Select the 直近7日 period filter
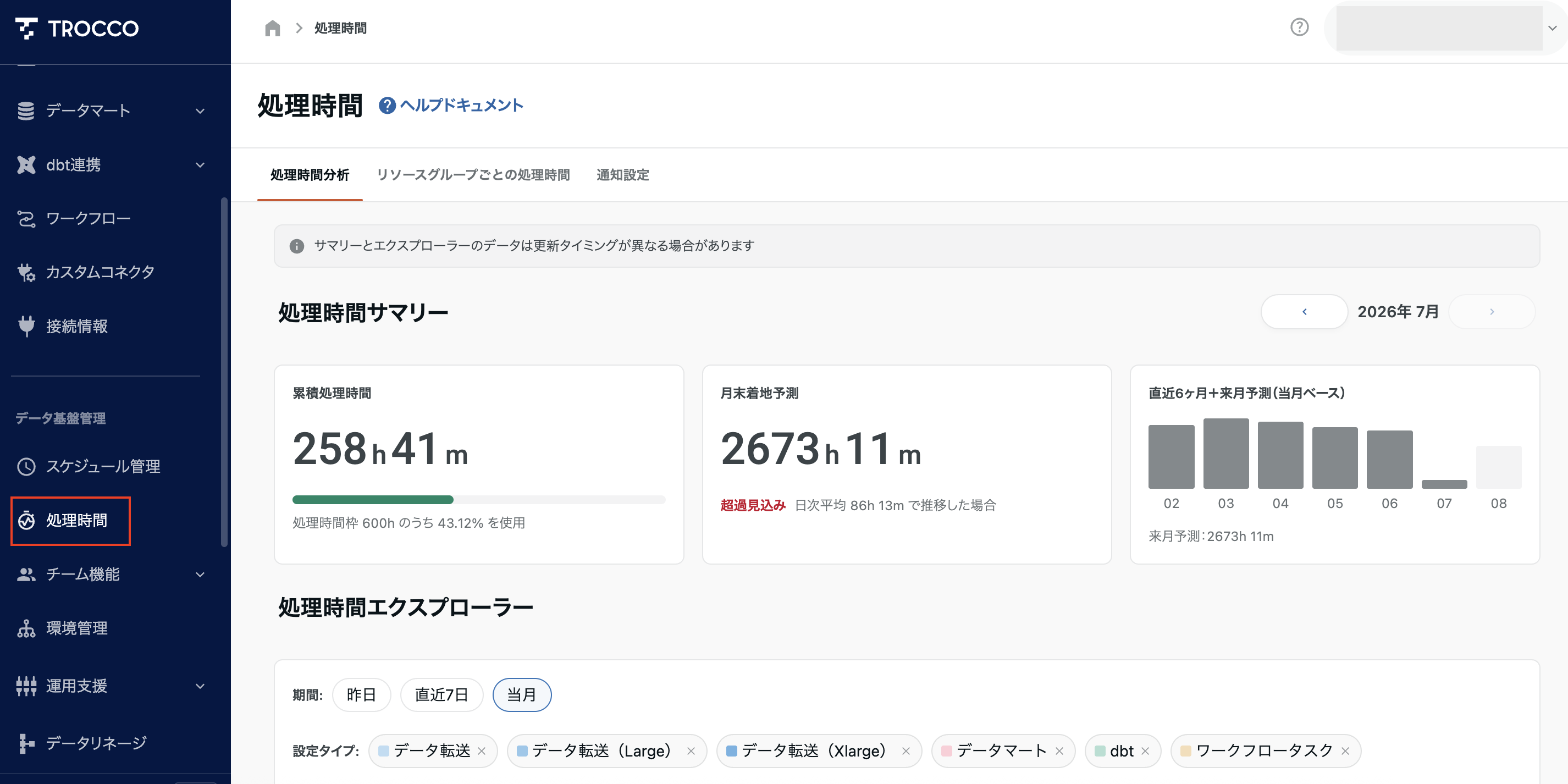1568x784 pixels. point(441,694)
